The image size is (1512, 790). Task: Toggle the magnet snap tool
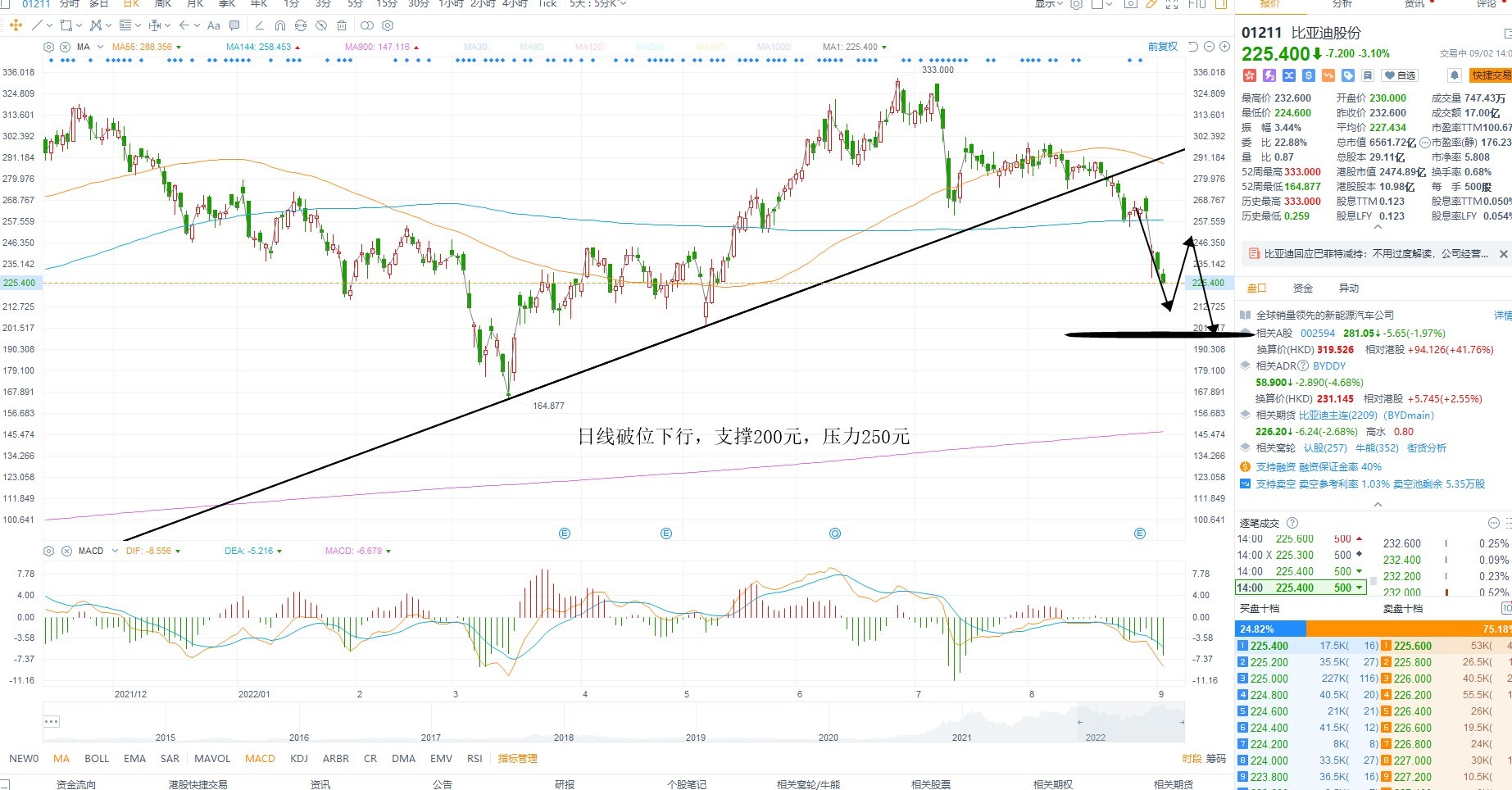280,25
